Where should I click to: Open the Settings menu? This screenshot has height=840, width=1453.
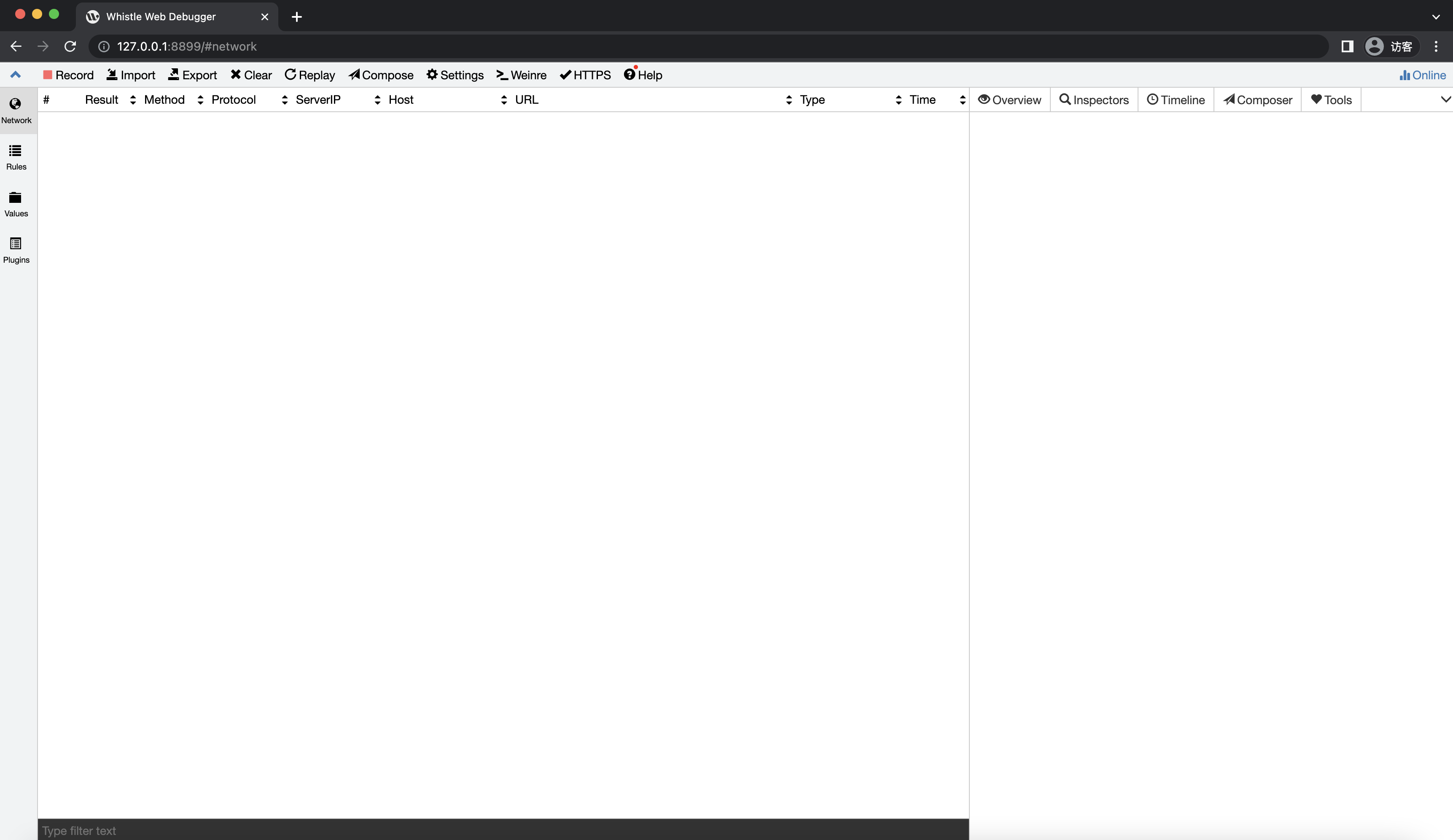click(x=454, y=75)
